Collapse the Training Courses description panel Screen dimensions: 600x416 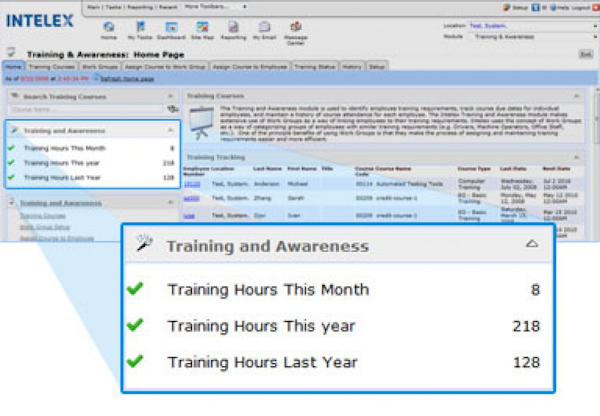coord(576,96)
